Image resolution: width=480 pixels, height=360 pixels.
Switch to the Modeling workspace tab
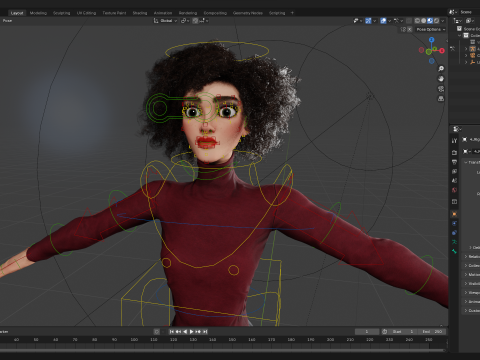(x=38, y=13)
